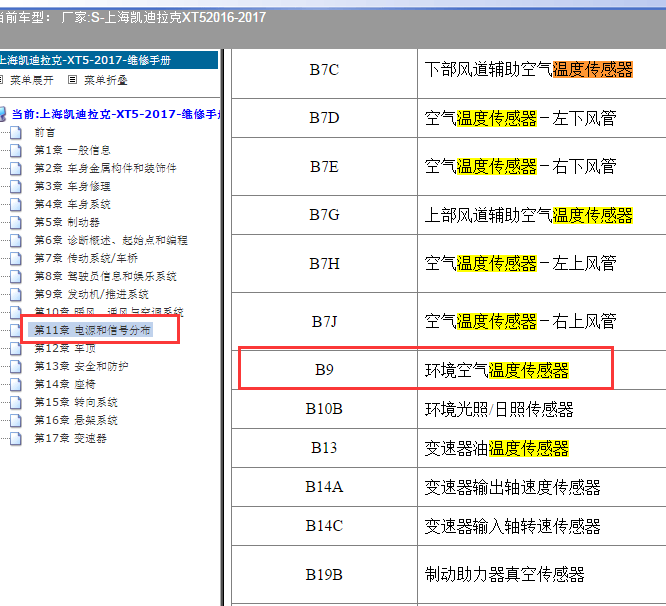Click cell 变速器油温度传感器
The image size is (666, 606).
click(x=542, y=448)
